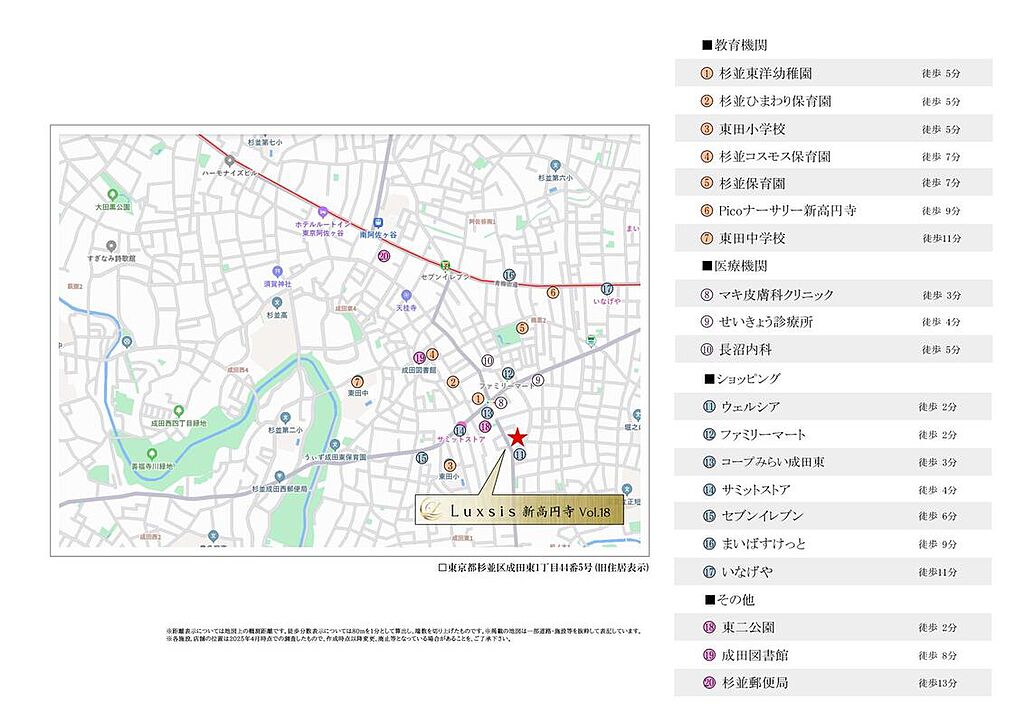Click the red star property marker on map
The width and height of the screenshot is (1024, 723).
pos(517,437)
